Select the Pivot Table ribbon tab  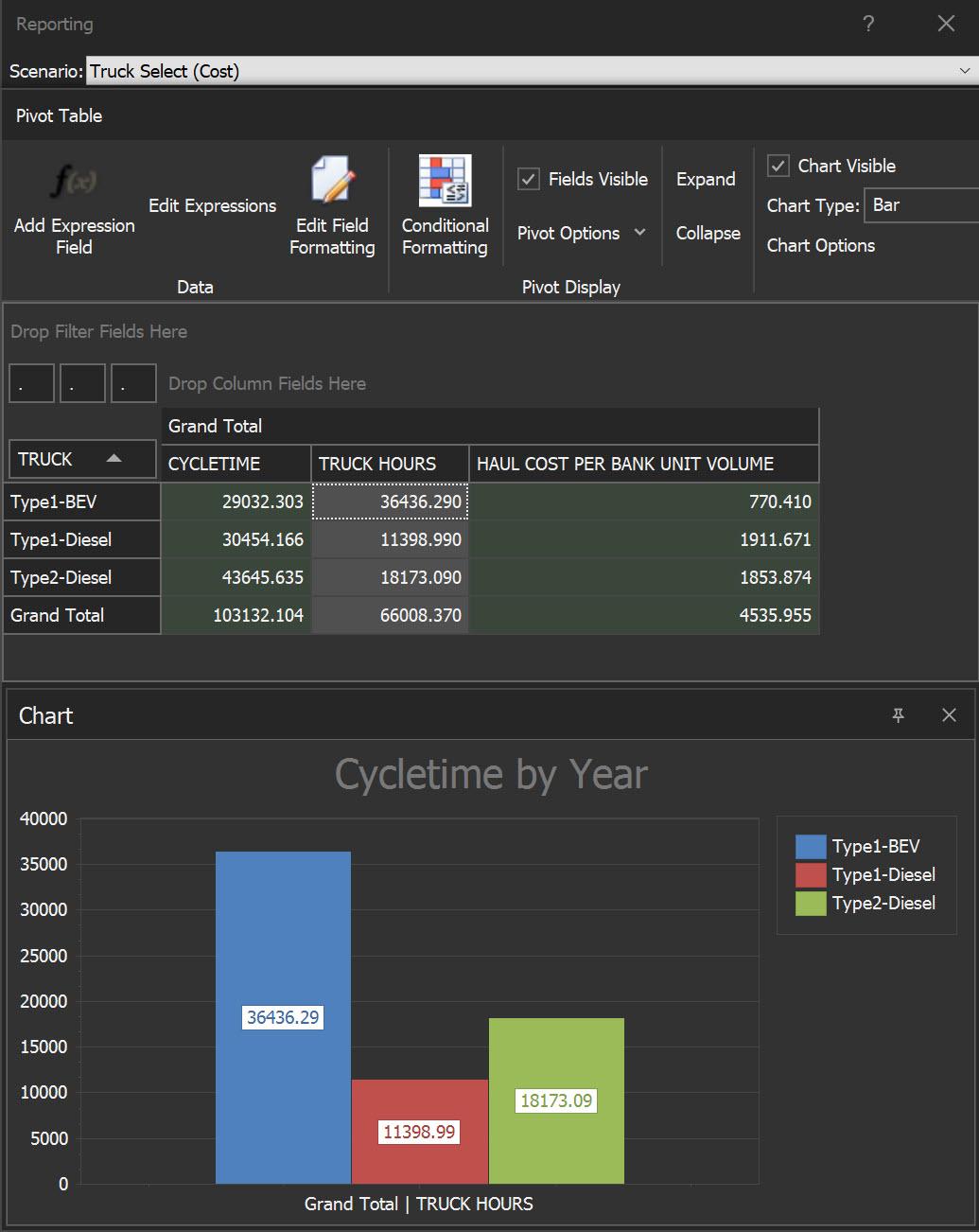click(x=59, y=115)
